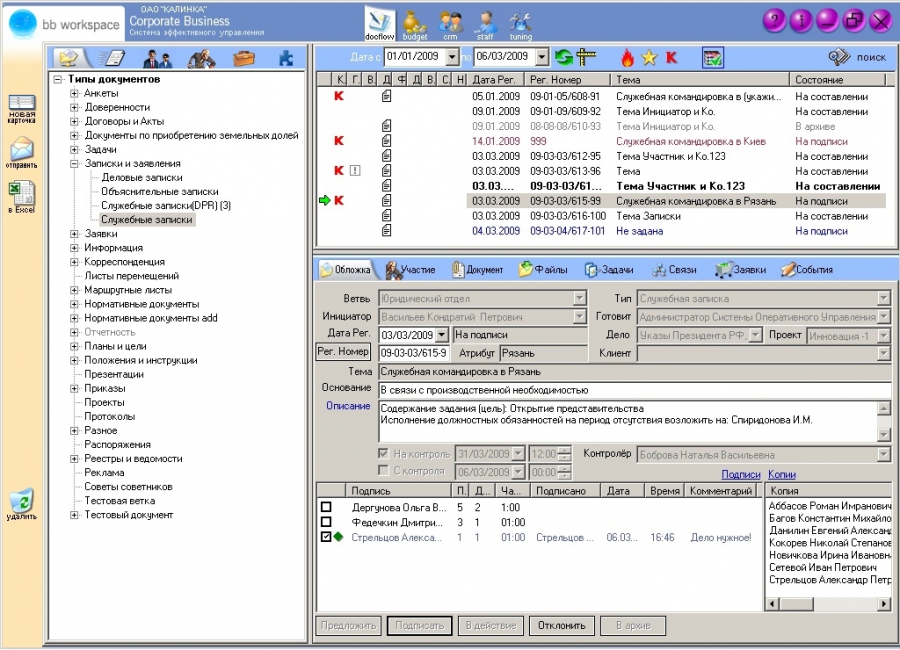The image size is (900, 650).
Task: Select the puzzle piece tab icon in left panel
Action: click(x=285, y=59)
